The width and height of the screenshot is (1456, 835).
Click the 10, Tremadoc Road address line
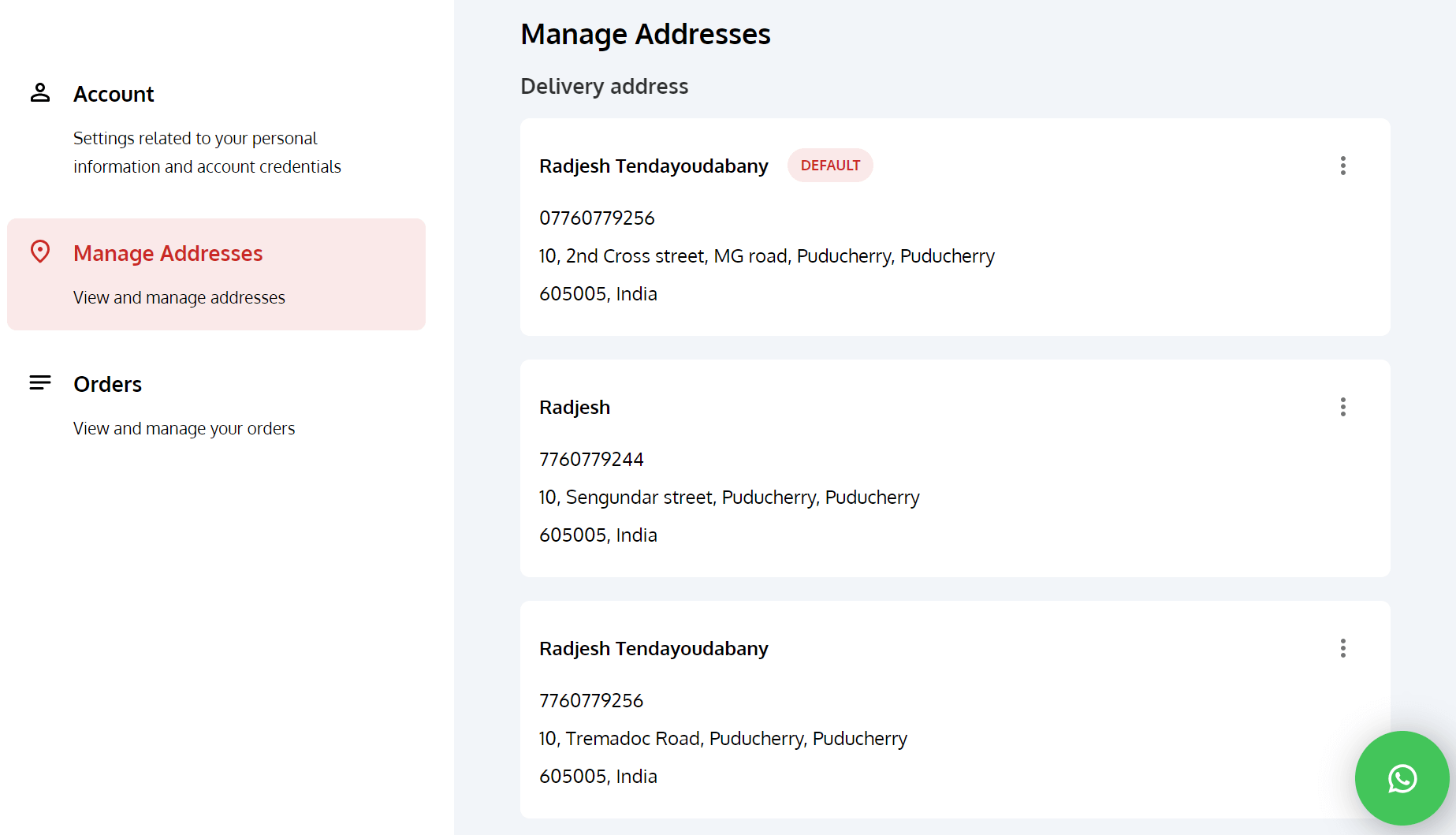click(x=723, y=739)
